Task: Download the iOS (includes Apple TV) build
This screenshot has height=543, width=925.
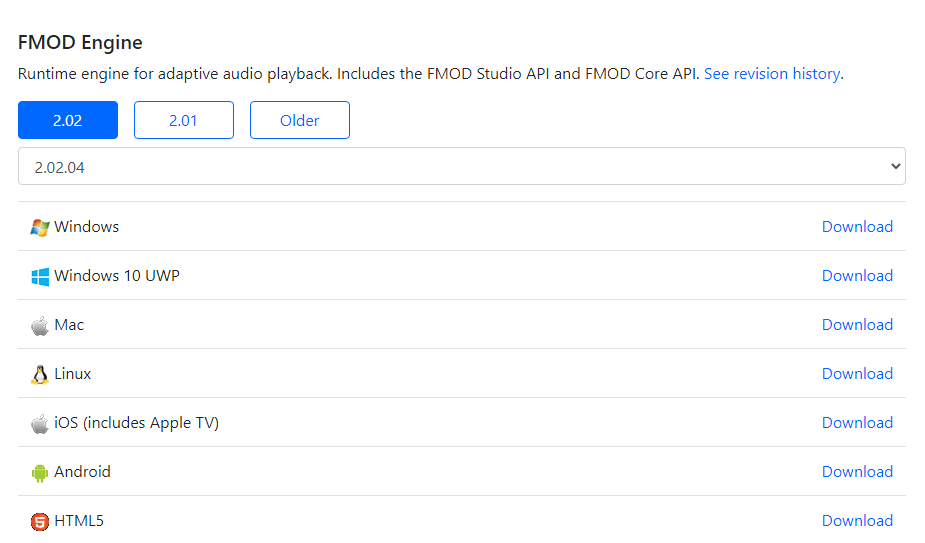Action: (x=857, y=423)
